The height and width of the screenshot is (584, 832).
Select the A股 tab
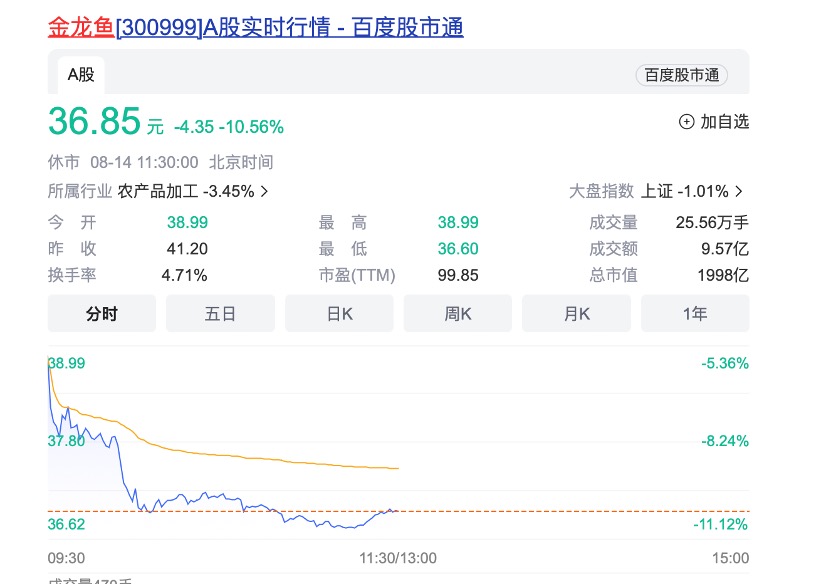coord(81,74)
